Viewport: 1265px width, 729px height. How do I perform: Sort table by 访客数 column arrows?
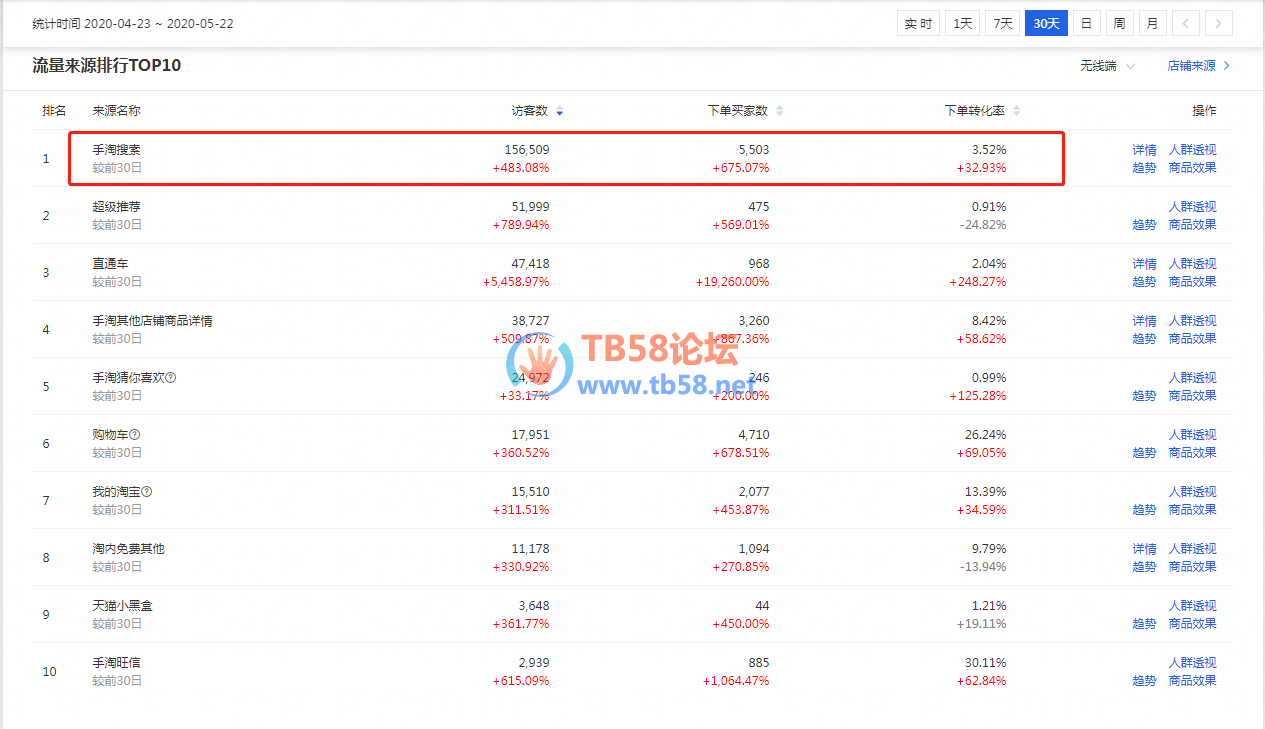pos(559,111)
